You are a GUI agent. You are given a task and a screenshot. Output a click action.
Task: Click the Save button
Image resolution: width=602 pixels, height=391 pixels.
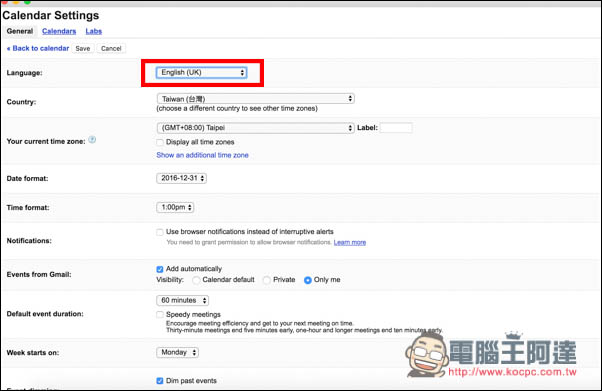click(x=83, y=48)
